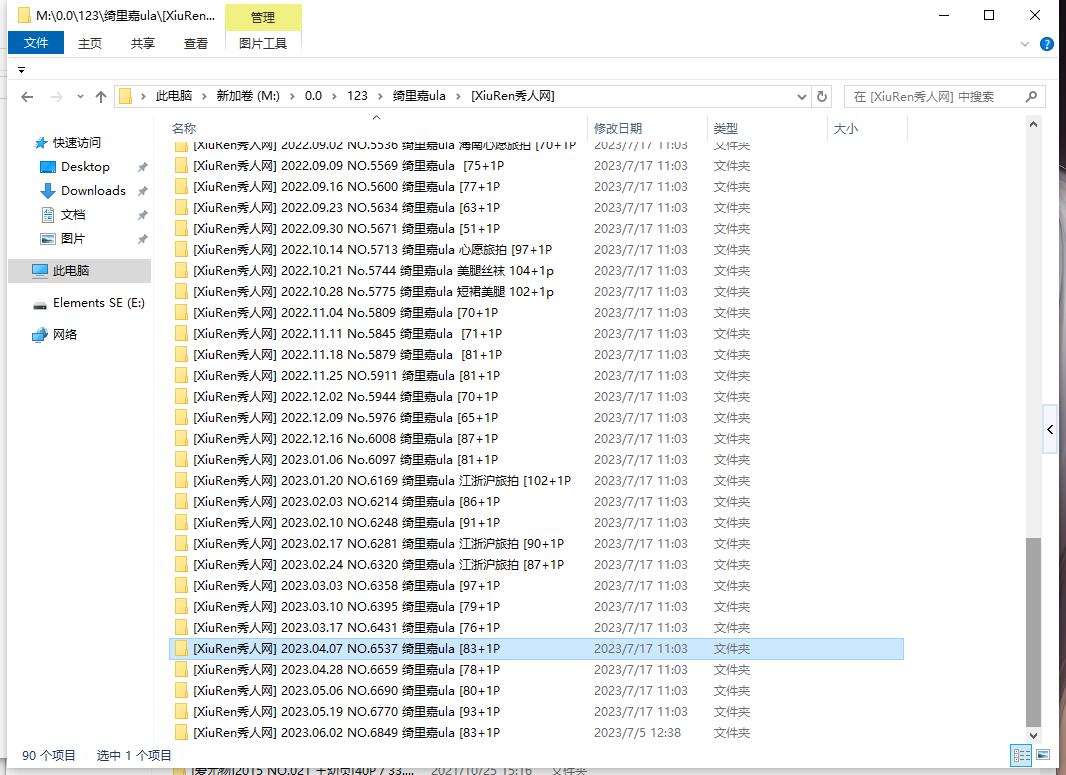Viewport: 1066px width, 775px height.
Task: Expand the address bar history dropdown
Action: [802, 97]
